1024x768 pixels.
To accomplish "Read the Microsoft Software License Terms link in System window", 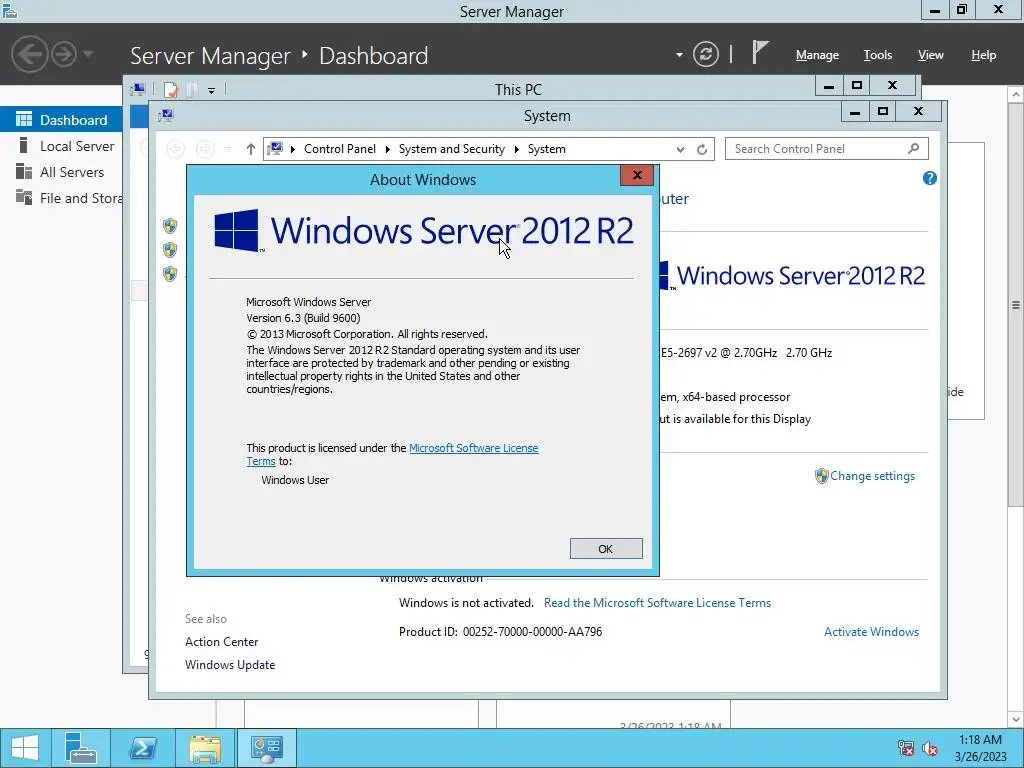I will [657, 603].
